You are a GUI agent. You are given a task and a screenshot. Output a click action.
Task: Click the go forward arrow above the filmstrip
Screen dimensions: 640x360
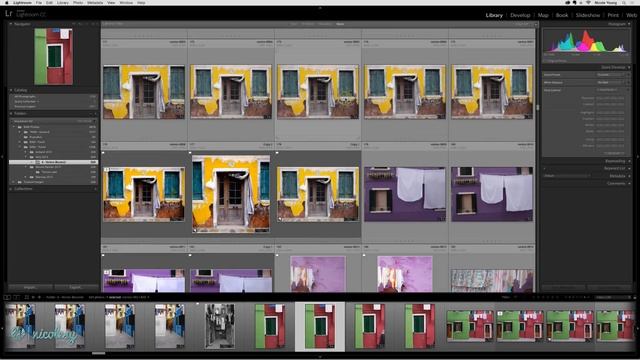pyautogui.click(x=40, y=297)
